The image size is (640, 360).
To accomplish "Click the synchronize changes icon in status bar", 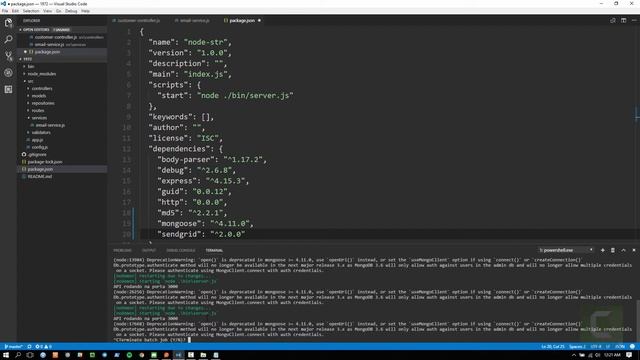I will [x=29, y=347].
